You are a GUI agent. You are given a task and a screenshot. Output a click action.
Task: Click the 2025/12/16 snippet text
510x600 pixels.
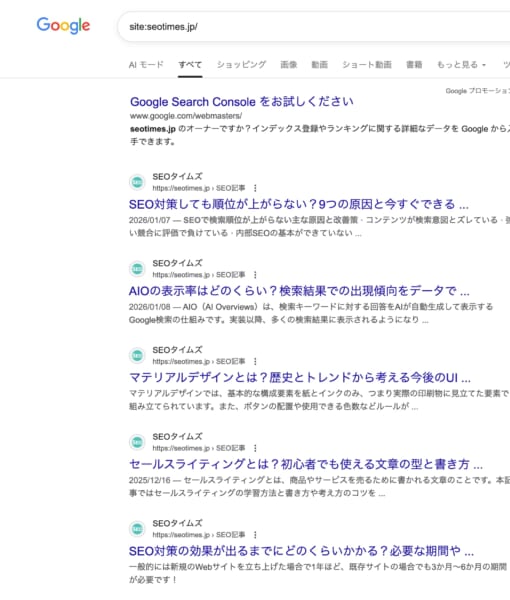point(319,486)
